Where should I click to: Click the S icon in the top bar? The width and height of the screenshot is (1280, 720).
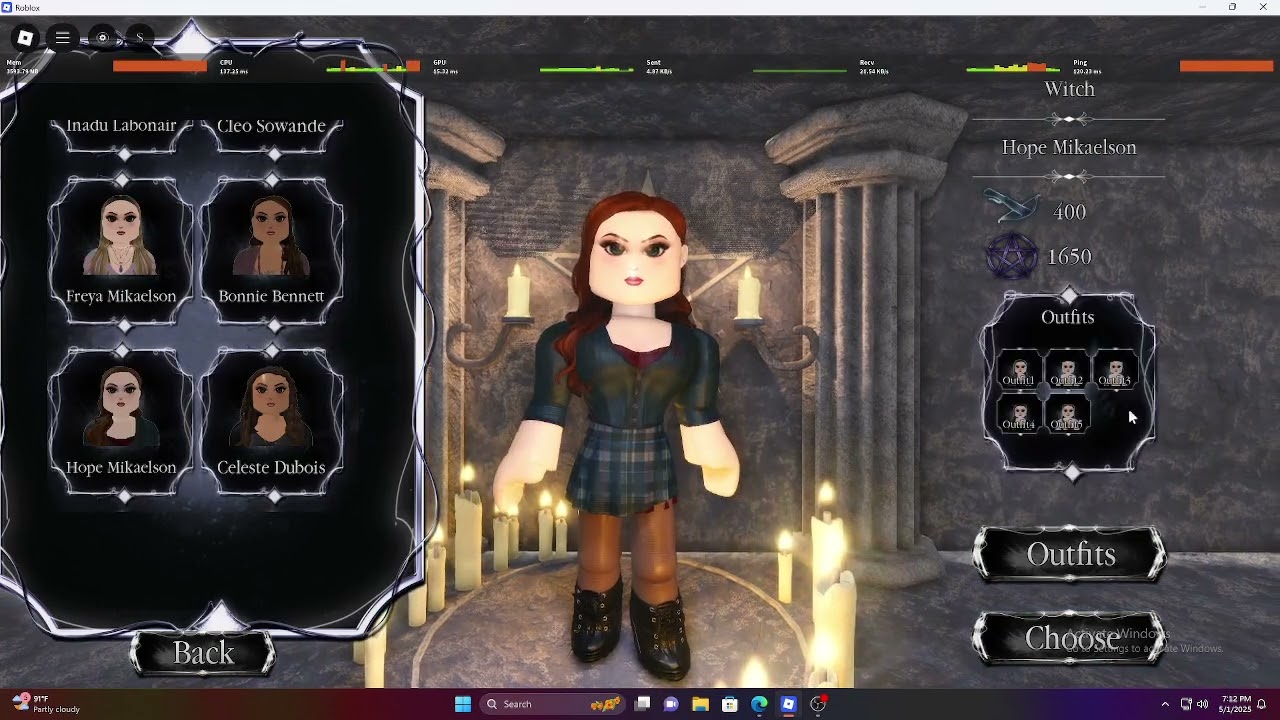pos(140,38)
